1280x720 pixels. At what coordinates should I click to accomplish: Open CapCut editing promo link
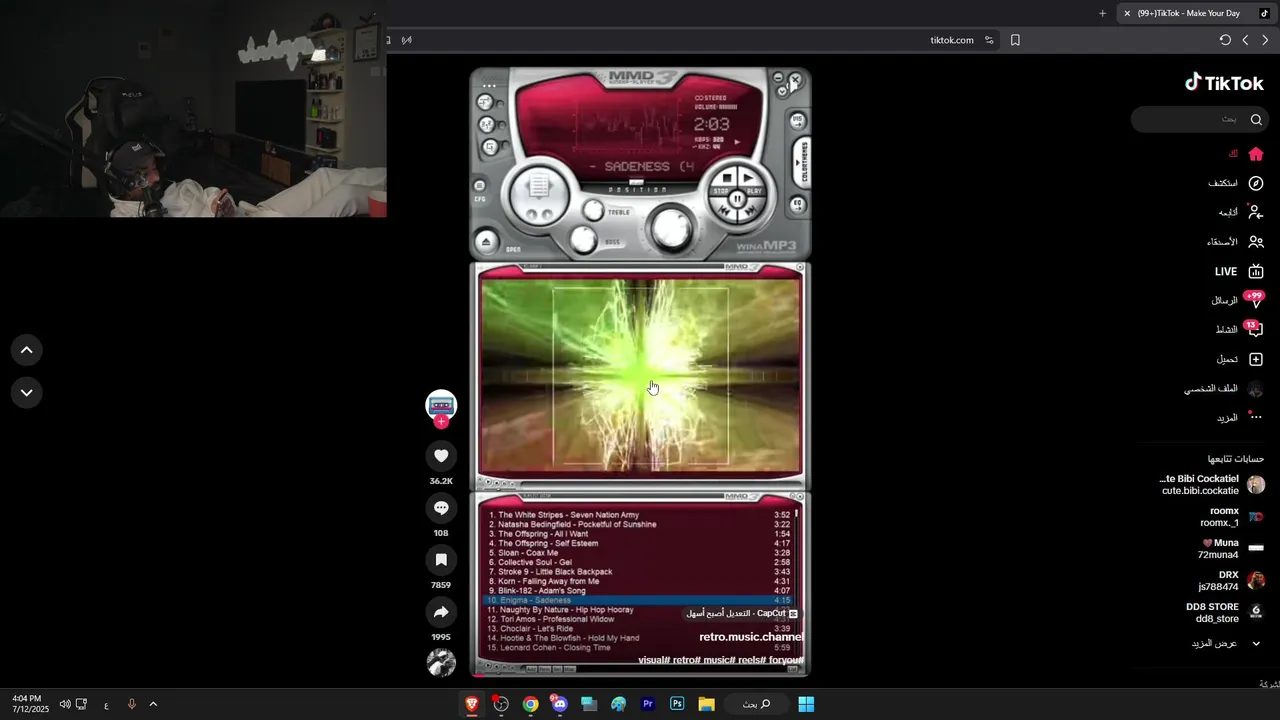pyautogui.click(x=742, y=613)
